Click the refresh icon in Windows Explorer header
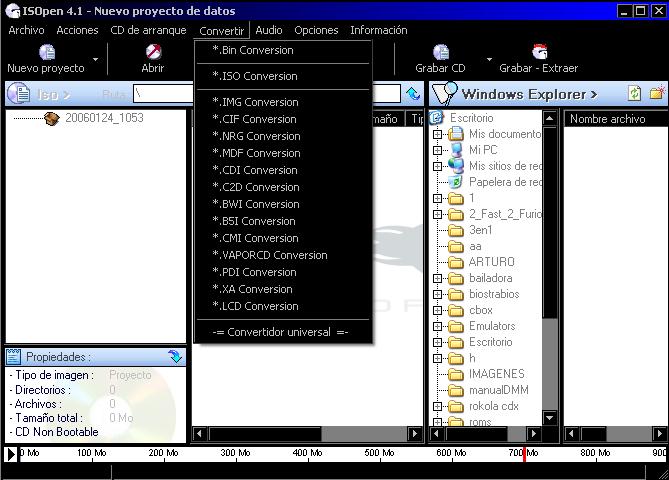The image size is (669, 480). tap(634, 93)
